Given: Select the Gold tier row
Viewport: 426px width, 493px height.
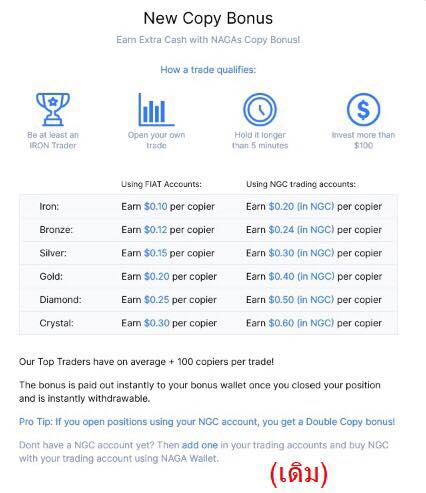Looking at the screenshot, I should point(208,277).
